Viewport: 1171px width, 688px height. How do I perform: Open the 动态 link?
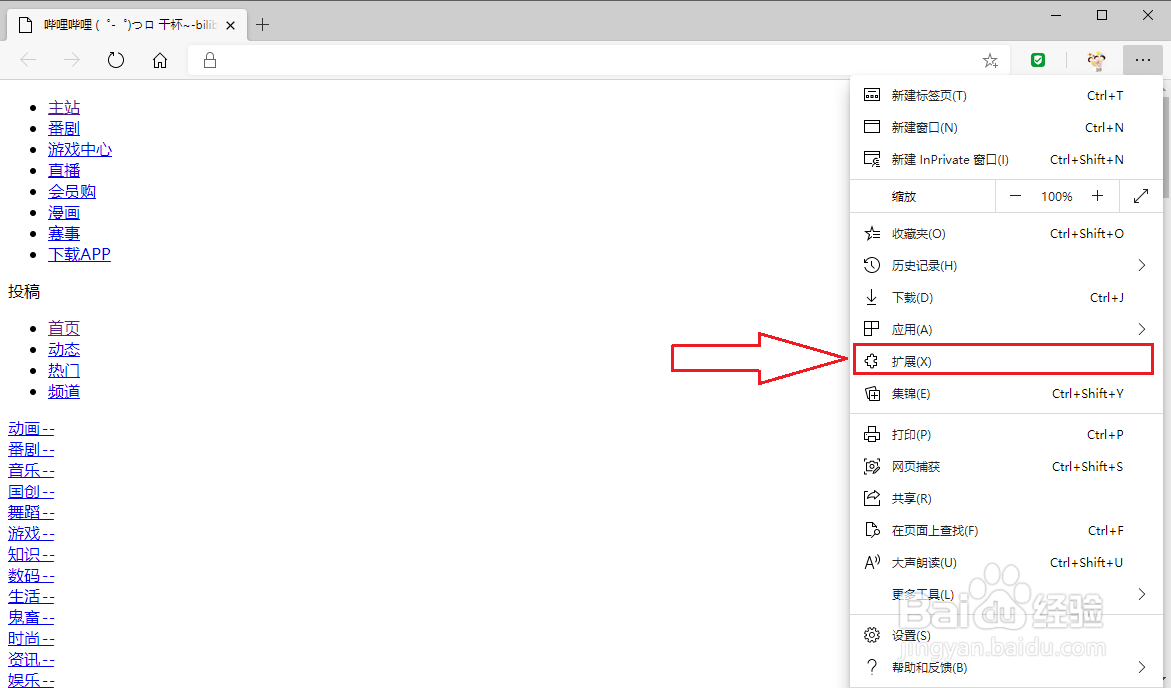[x=64, y=350]
